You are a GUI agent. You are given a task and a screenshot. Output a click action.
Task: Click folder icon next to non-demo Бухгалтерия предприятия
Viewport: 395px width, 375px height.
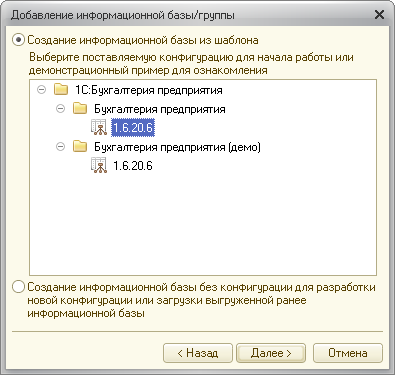(x=80, y=109)
